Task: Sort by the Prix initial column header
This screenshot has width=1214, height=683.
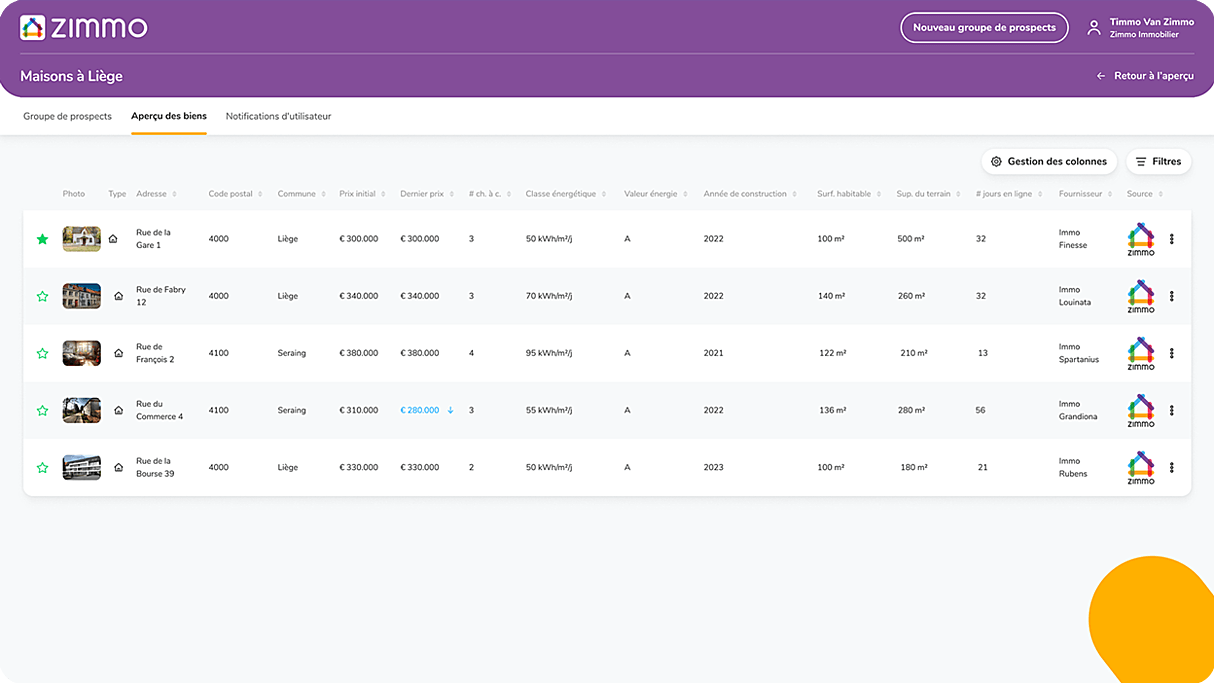Action: [x=362, y=194]
